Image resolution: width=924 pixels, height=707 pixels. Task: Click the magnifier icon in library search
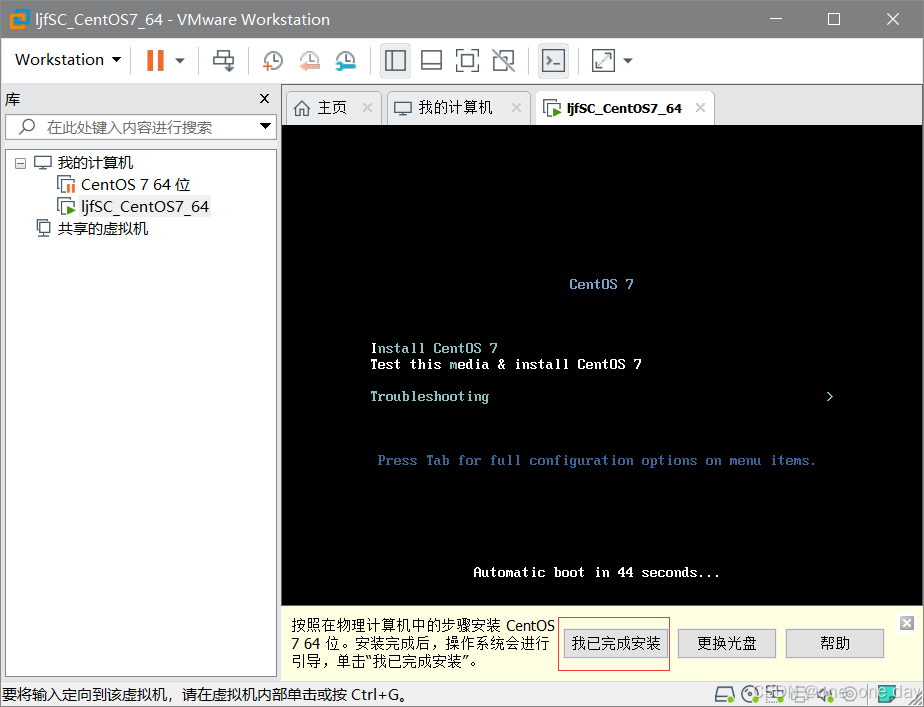click(27, 127)
